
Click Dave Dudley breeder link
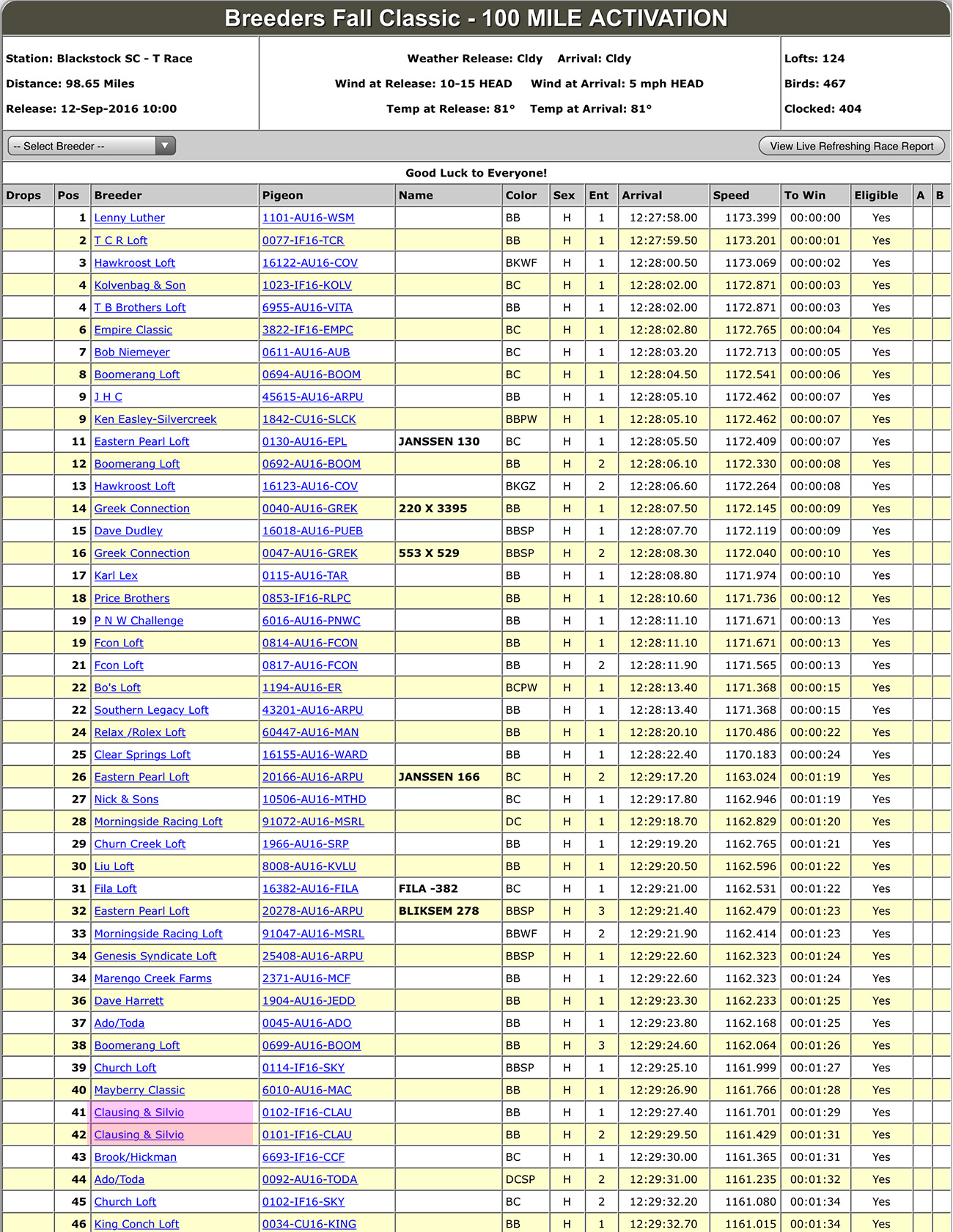coord(128,531)
